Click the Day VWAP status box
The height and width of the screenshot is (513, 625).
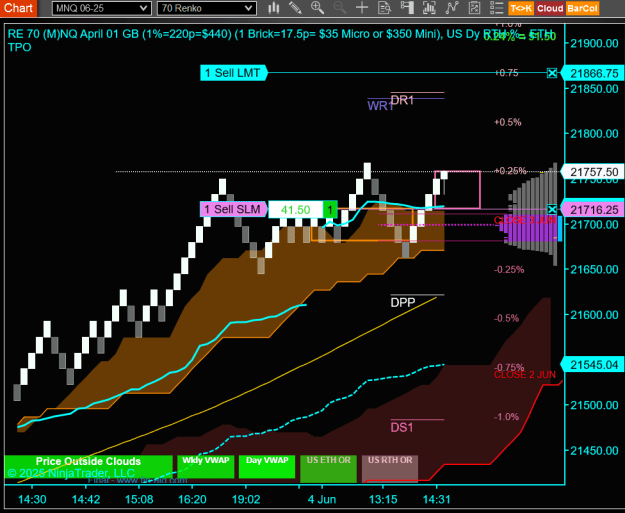tap(267, 466)
